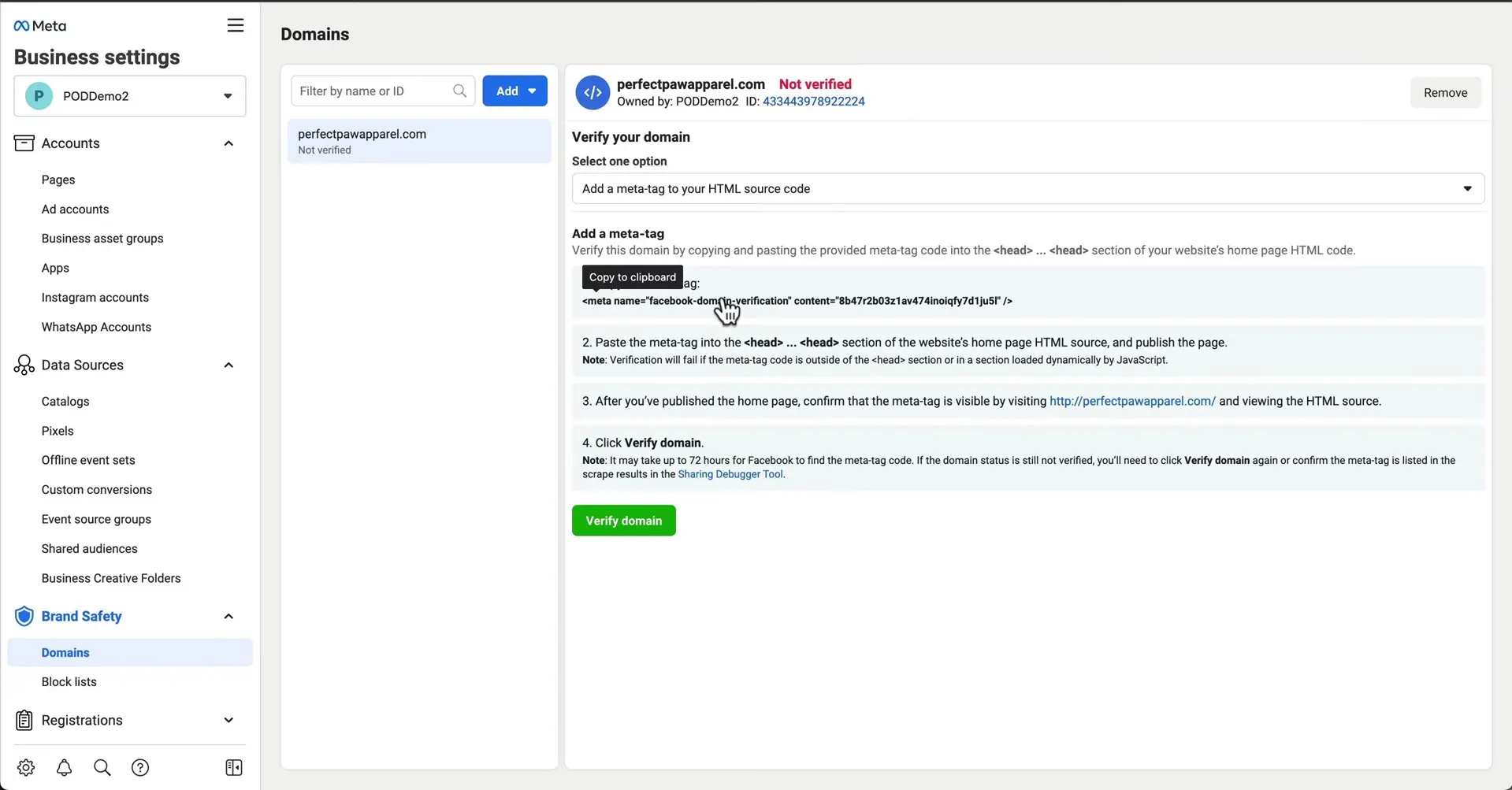The image size is (1512, 790).
Task: Click the meta-tag code to copy
Action: coord(797,301)
